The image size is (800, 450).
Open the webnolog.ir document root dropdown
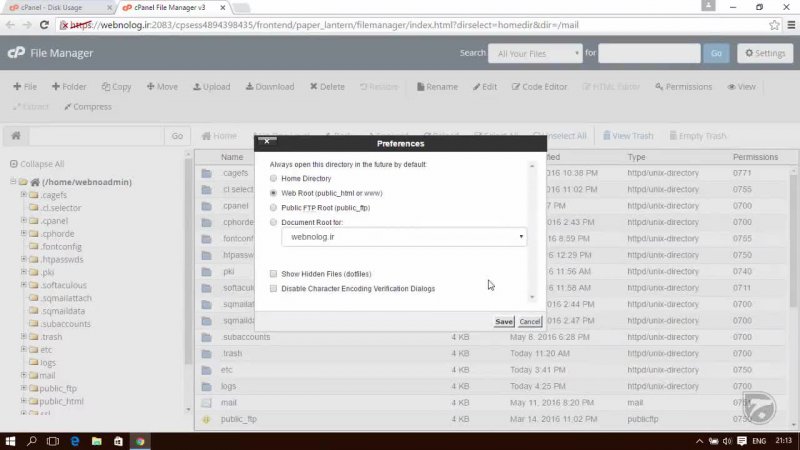click(403, 237)
